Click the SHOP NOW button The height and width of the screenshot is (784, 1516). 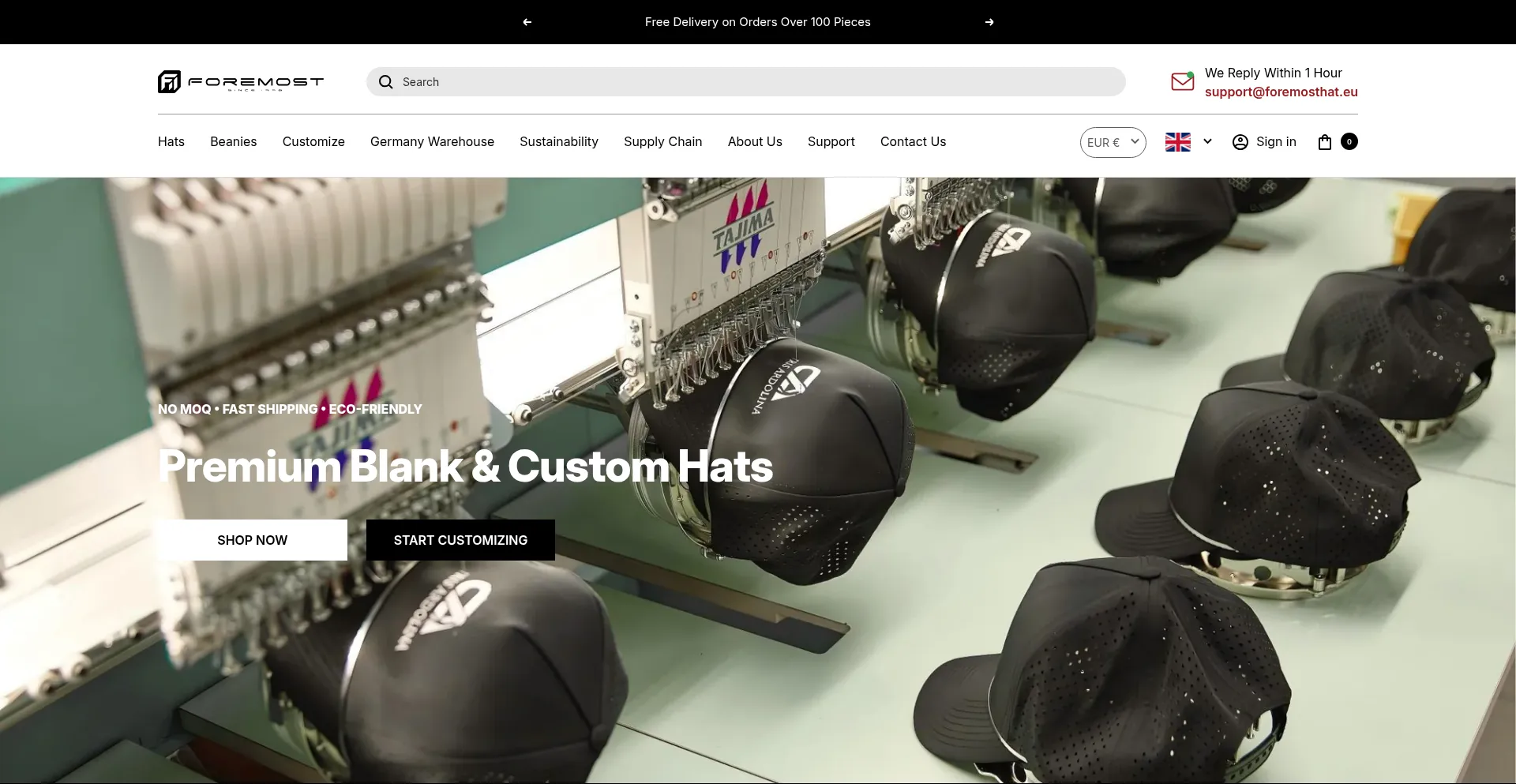(253, 540)
